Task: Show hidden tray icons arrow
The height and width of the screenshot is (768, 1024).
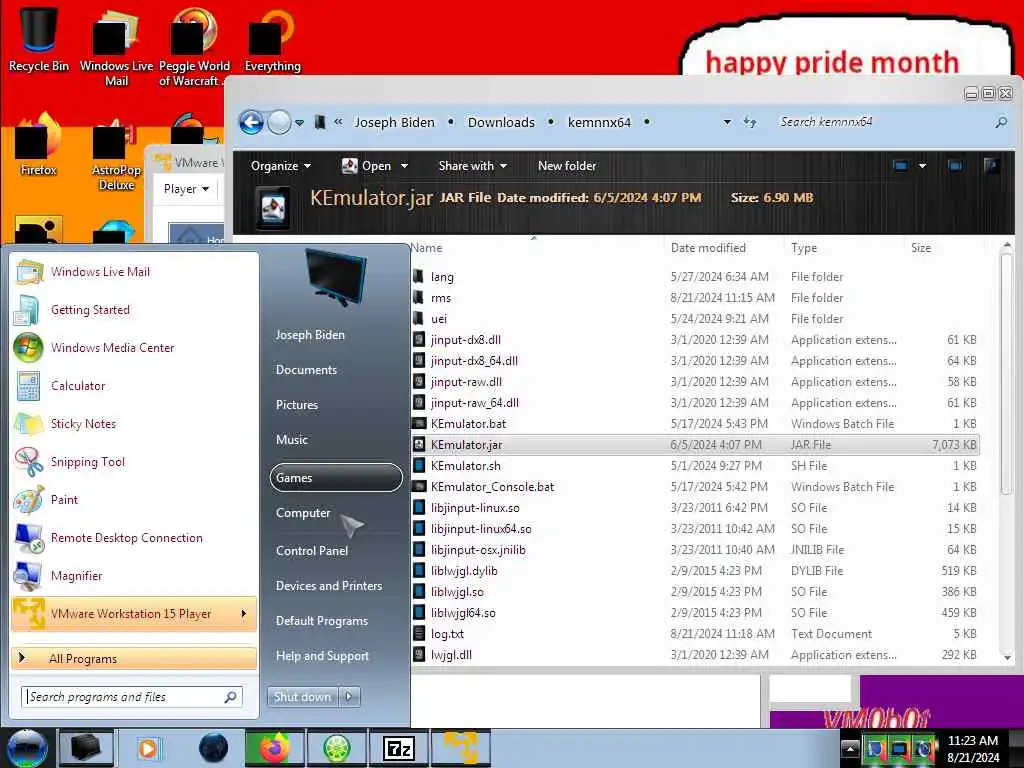Action: pyautogui.click(x=850, y=748)
